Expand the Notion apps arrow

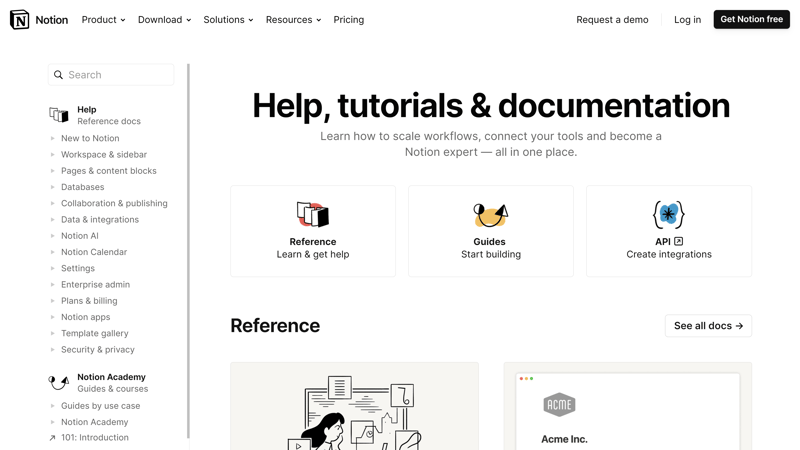52,317
